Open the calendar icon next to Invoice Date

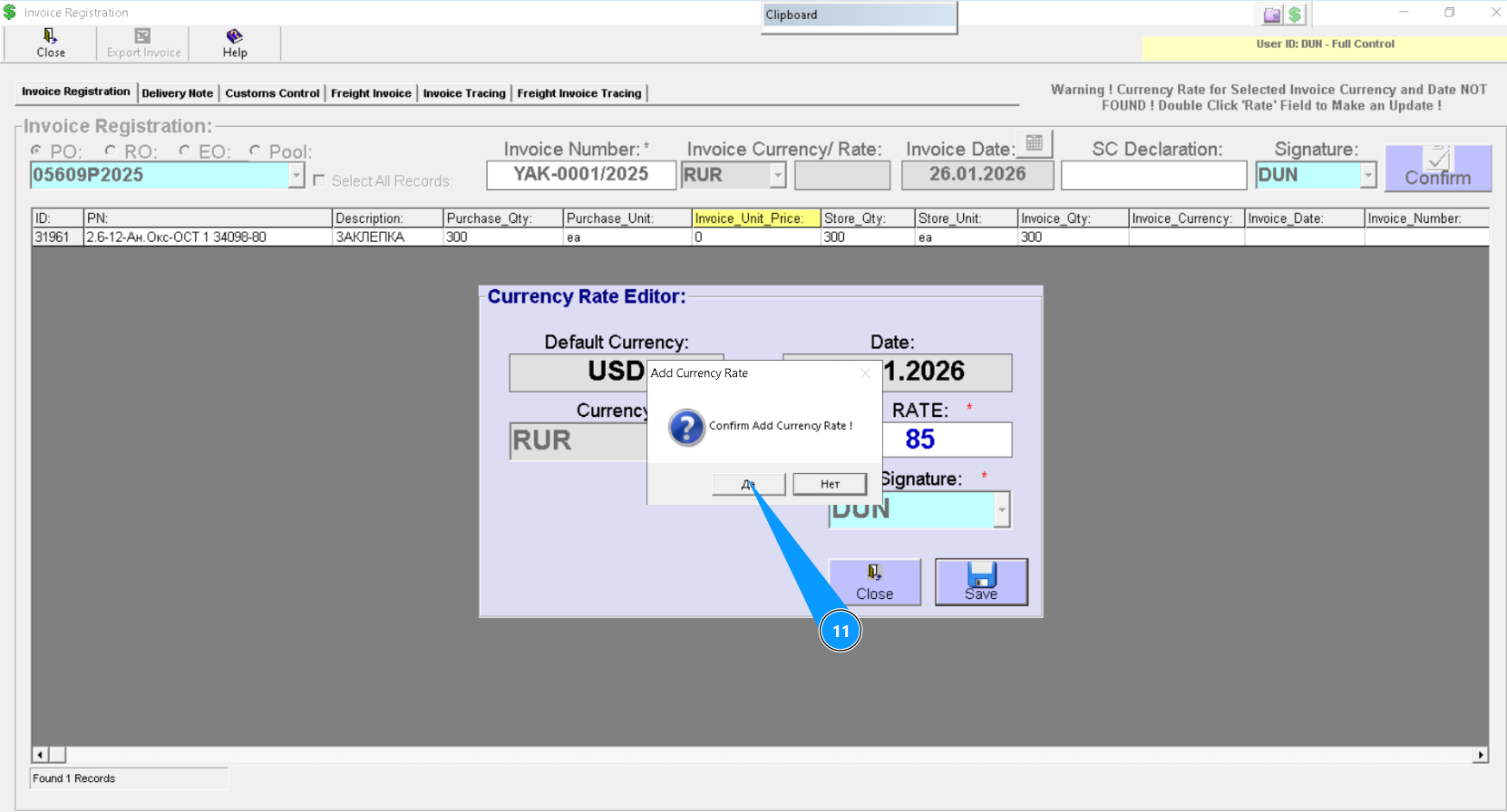(x=1034, y=143)
